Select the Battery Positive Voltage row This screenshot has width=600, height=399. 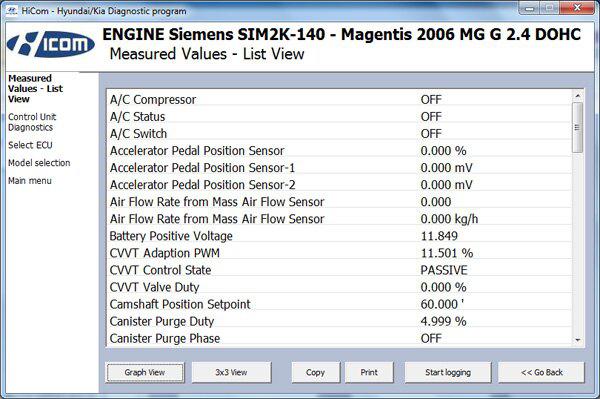pos(339,236)
